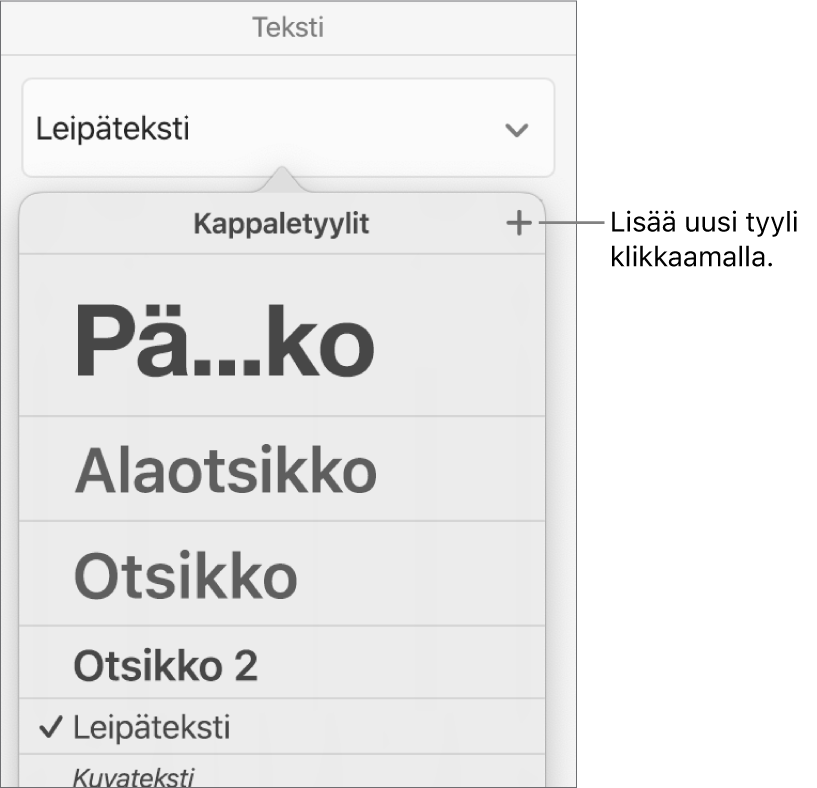Click the chevron on the Leipäteksti selector
The height and width of the screenshot is (788, 817).
click(519, 128)
